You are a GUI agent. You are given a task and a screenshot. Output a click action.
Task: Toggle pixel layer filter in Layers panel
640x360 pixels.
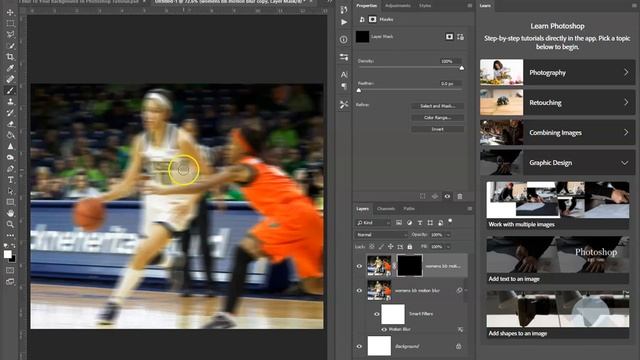[399, 222]
